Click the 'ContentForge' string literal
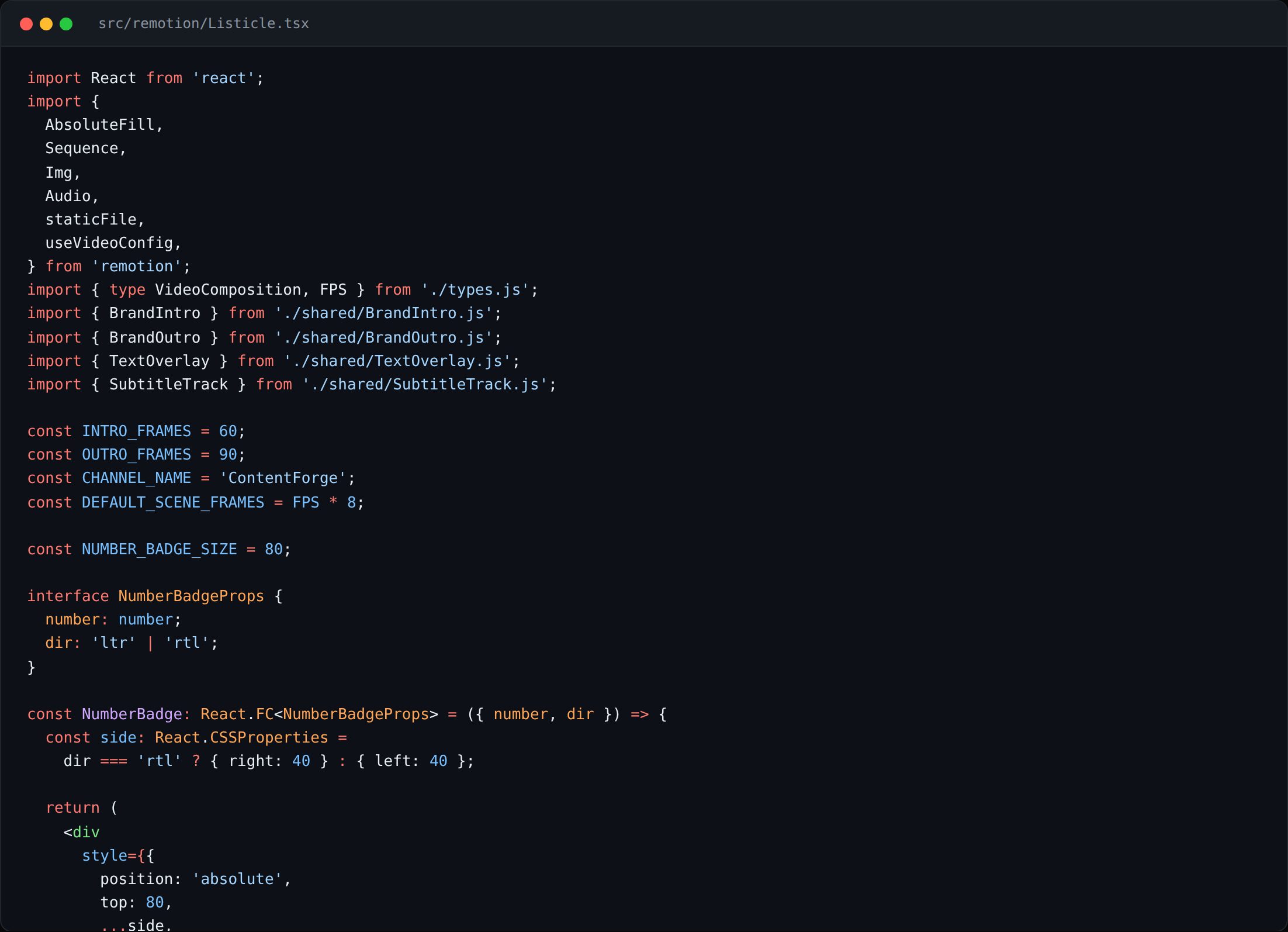 tap(283, 478)
